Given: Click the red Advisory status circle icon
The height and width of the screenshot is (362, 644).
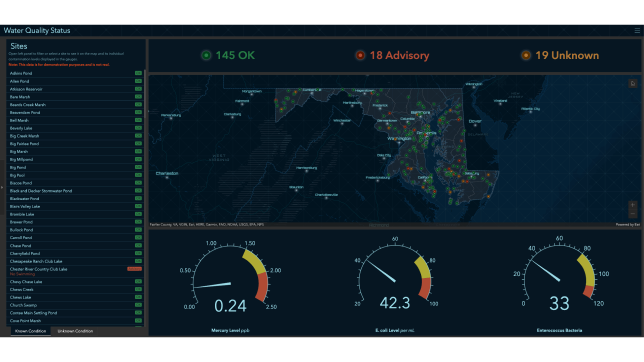Looking at the screenshot, I should (360, 55).
